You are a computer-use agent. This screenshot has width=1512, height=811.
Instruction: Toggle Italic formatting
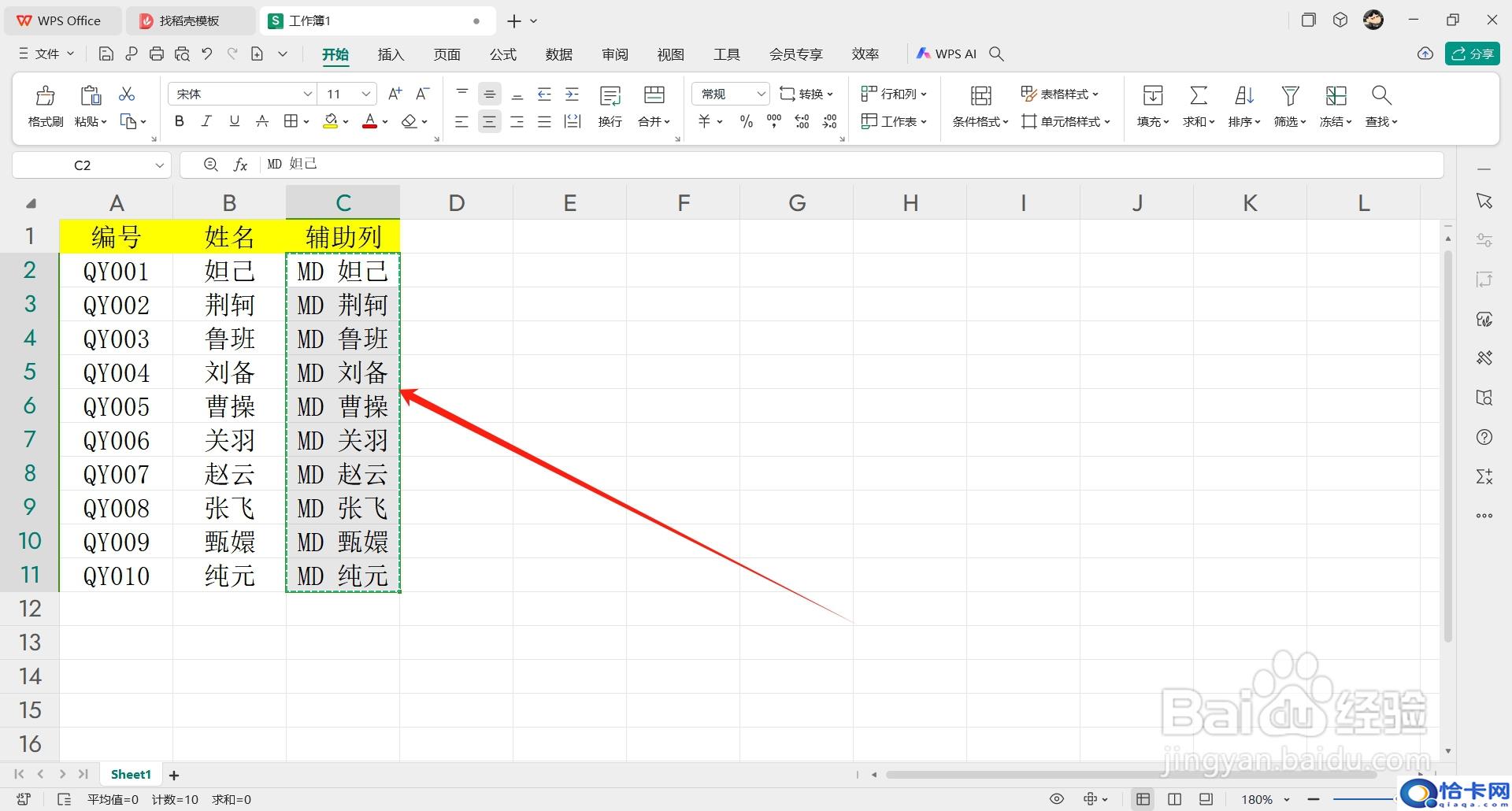pyautogui.click(x=206, y=121)
